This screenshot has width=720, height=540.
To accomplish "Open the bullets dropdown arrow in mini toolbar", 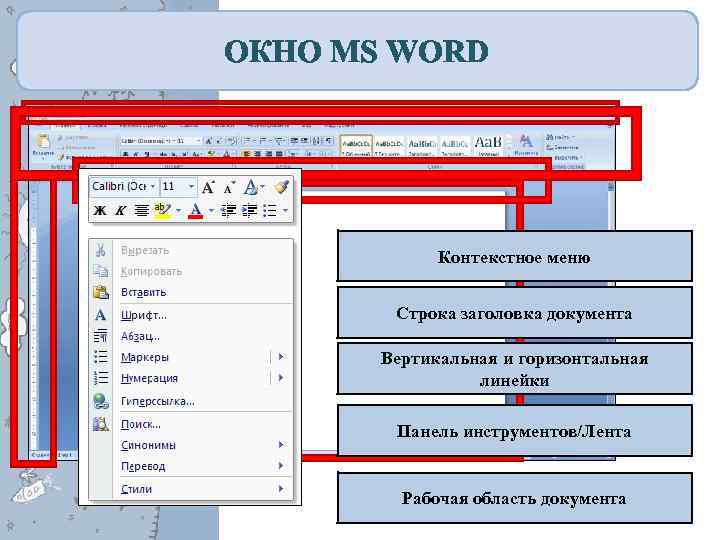I will click(x=285, y=211).
